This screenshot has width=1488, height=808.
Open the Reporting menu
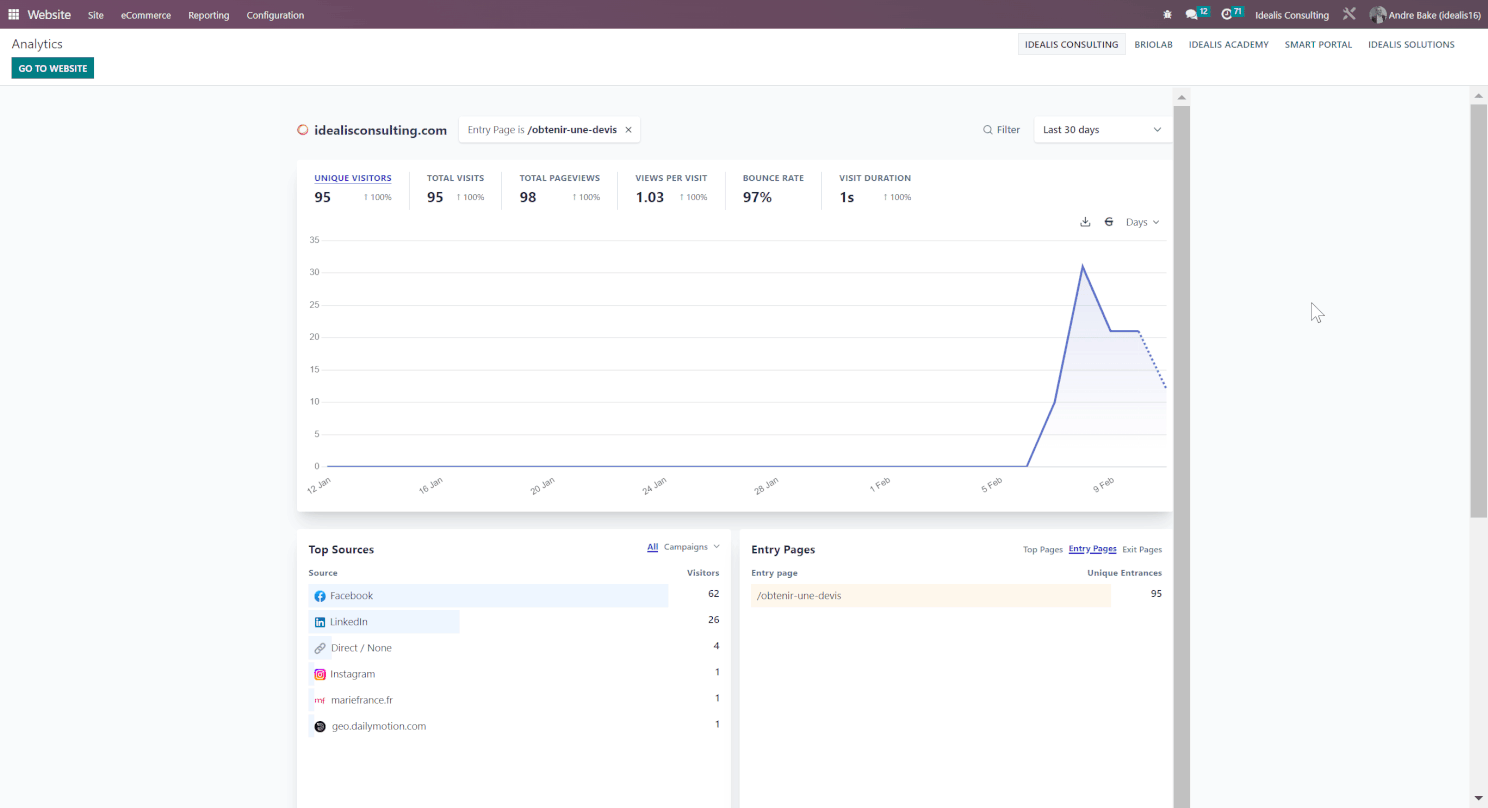(x=209, y=15)
